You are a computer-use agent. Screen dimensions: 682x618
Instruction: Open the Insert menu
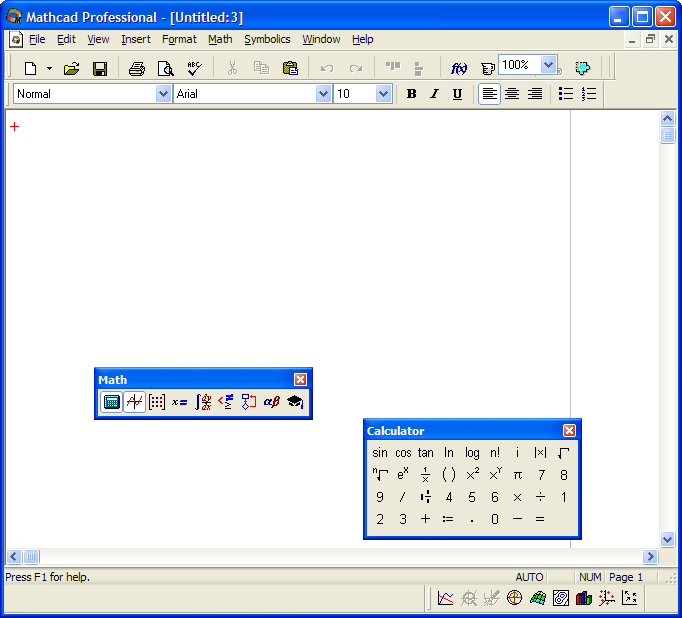pos(136,40)
